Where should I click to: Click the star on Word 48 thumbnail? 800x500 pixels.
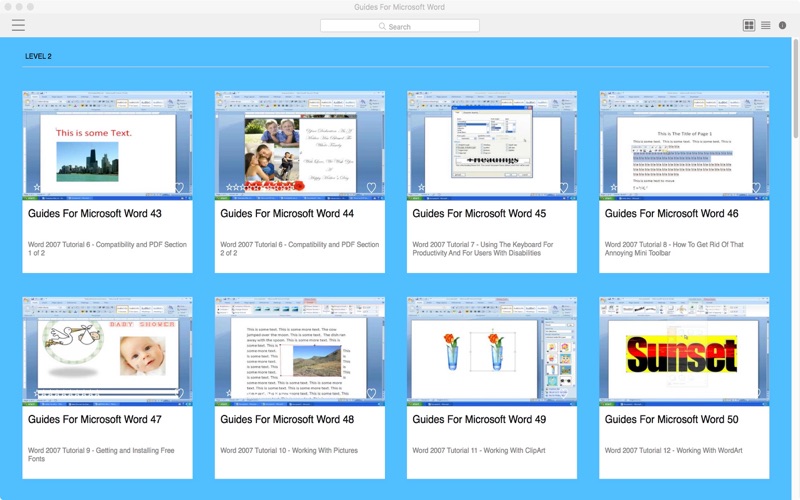click(x=229, y=393)
